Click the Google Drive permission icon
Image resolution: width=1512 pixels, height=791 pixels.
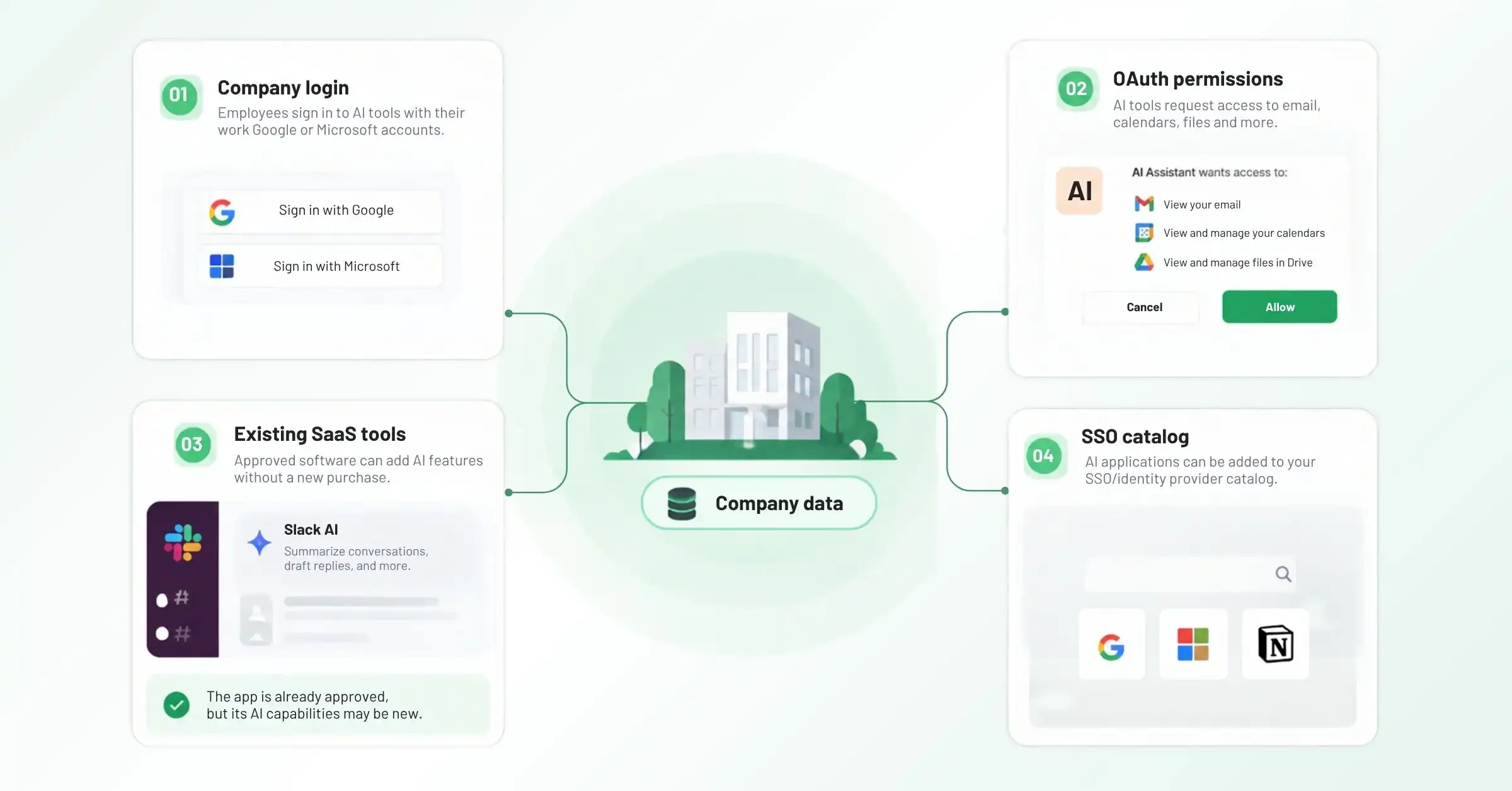1144,262
